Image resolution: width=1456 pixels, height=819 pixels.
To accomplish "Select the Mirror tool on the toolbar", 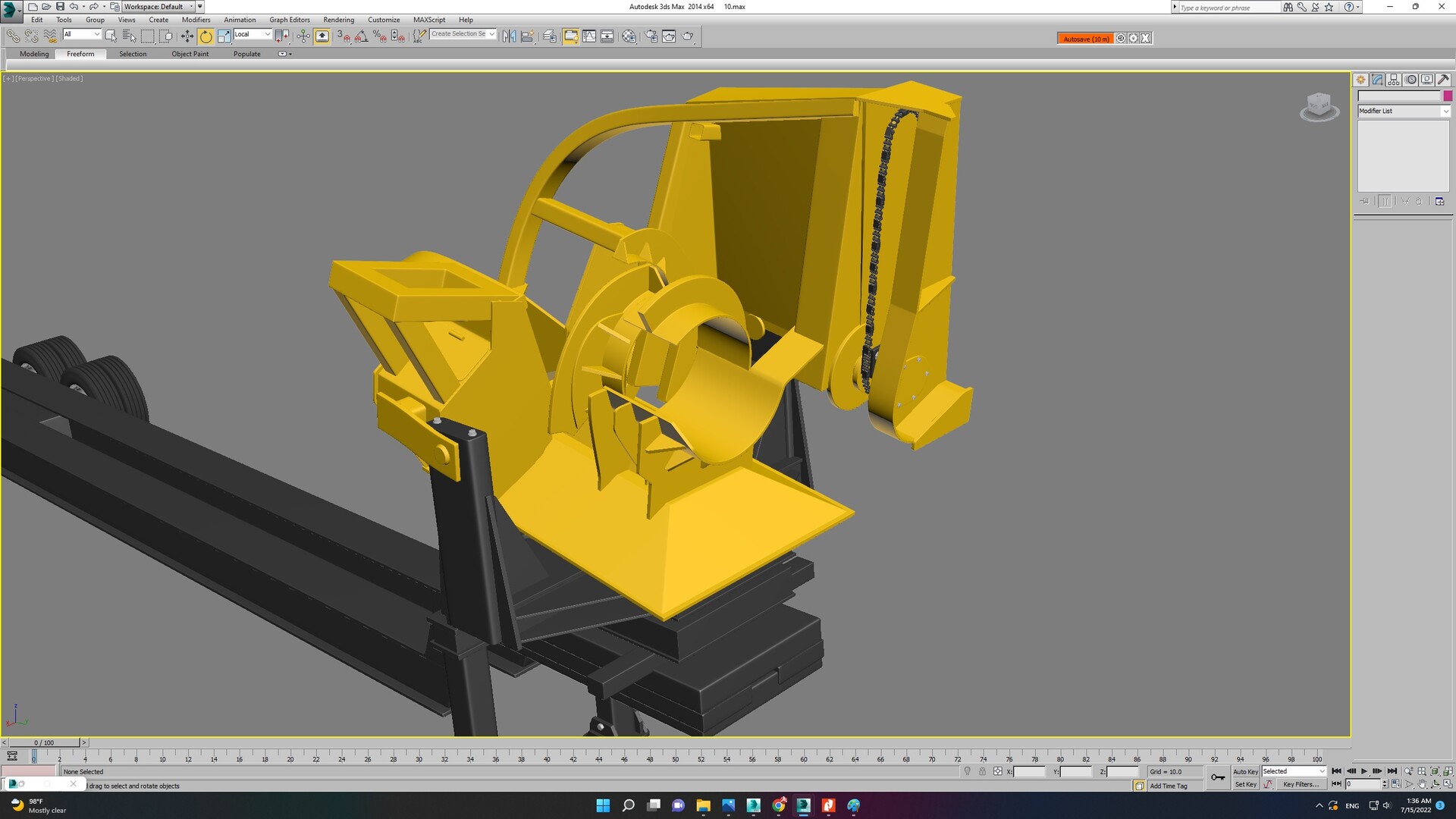I will pos(509,36).
